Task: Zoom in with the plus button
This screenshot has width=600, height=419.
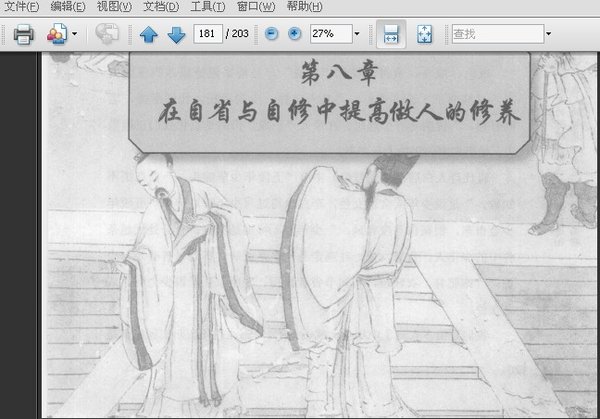Action: pos(294,34)
